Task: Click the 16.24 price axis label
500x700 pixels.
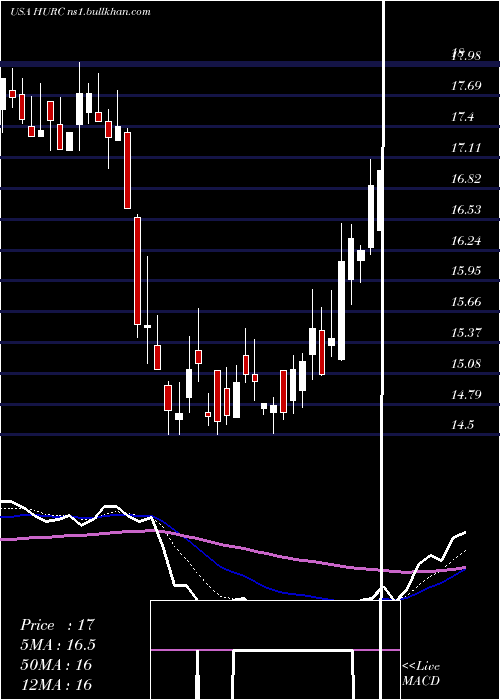Action: pos(466,241)
